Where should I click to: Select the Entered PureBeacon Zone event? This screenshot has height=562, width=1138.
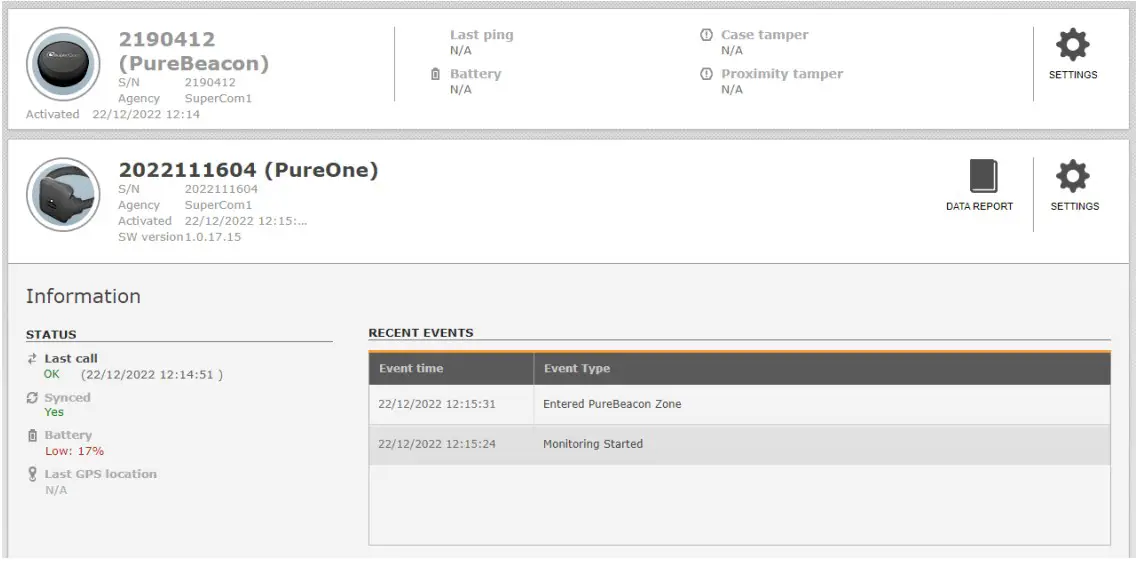[613, 404]
